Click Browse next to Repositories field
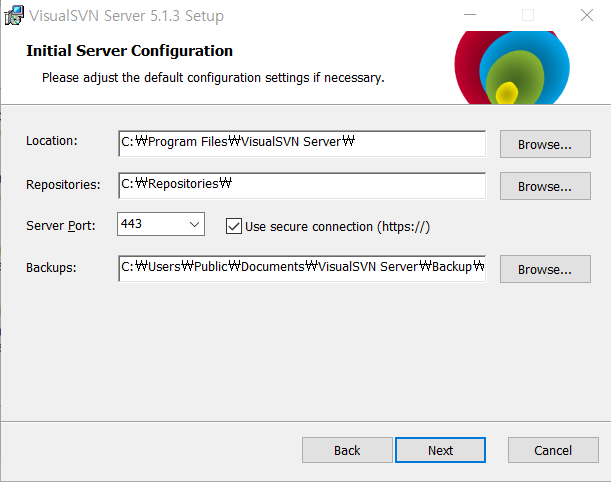The width and height of the screenshot is (611, 482). [545, 186]
